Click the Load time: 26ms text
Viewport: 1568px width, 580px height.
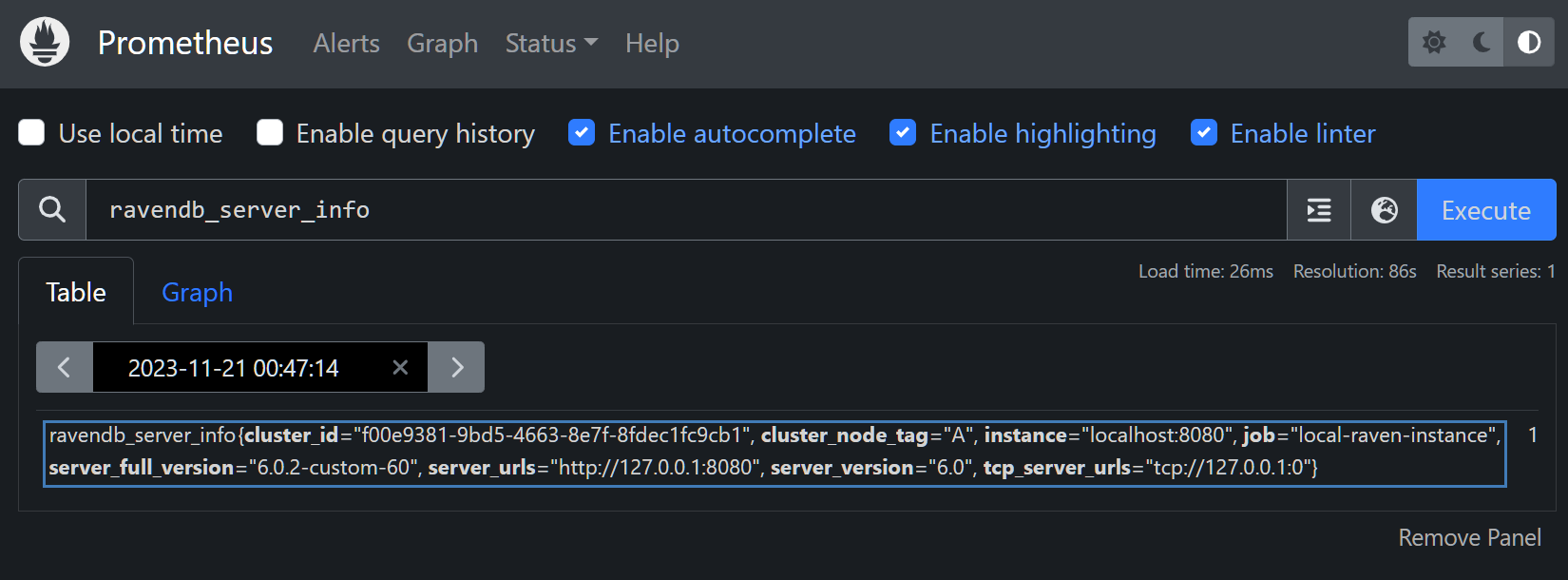(x=1206, y=272)
